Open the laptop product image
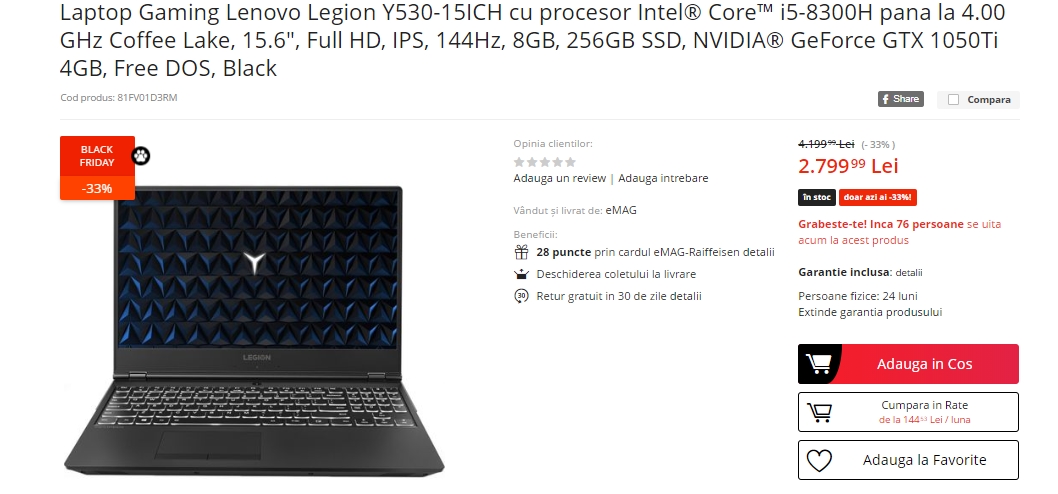This screenshot has height=494, width=1058. (x=254, y=331)
